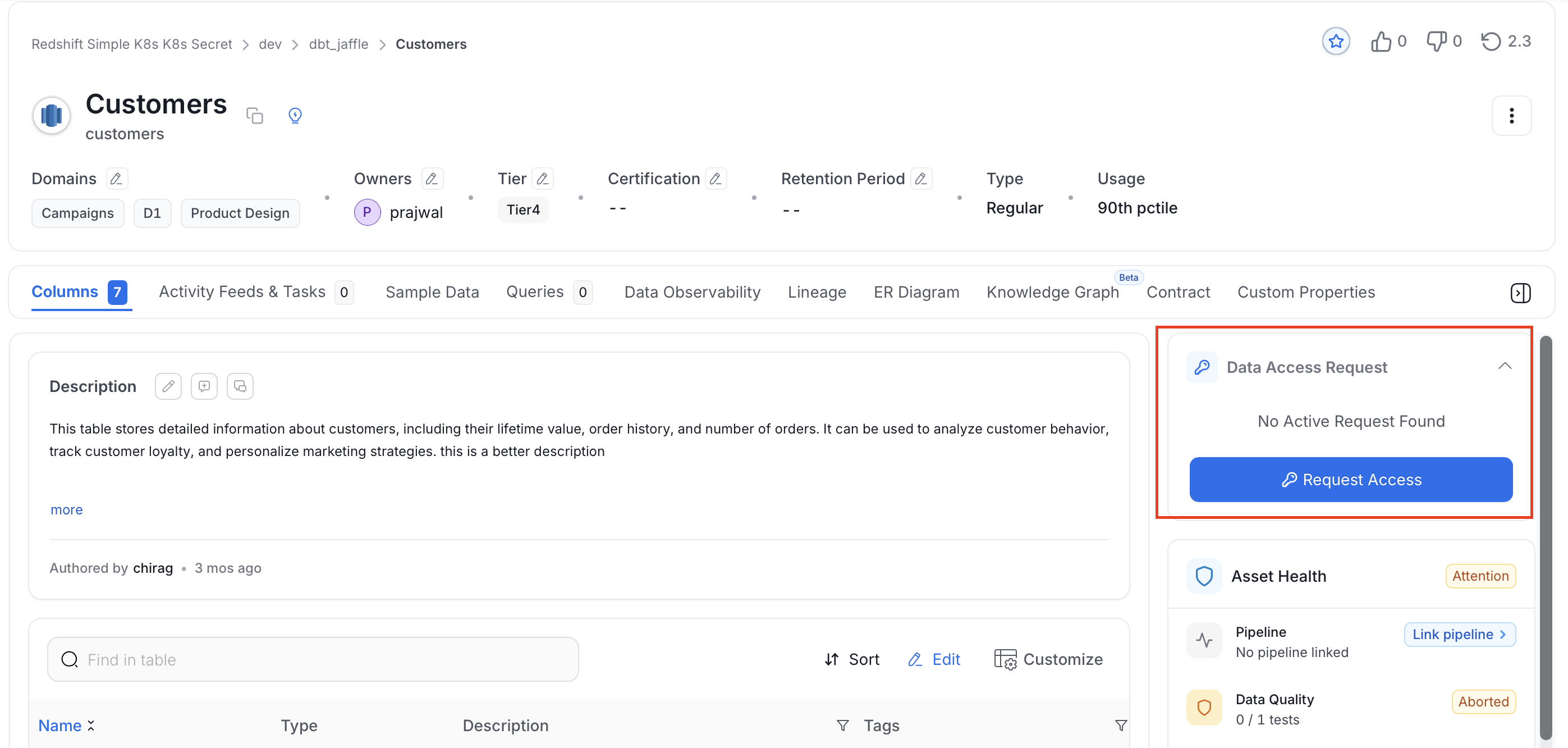The height and width of the screenshot is (748, 1568).
Task: Open the Product Design domain tag
Action: pos(240,213)
